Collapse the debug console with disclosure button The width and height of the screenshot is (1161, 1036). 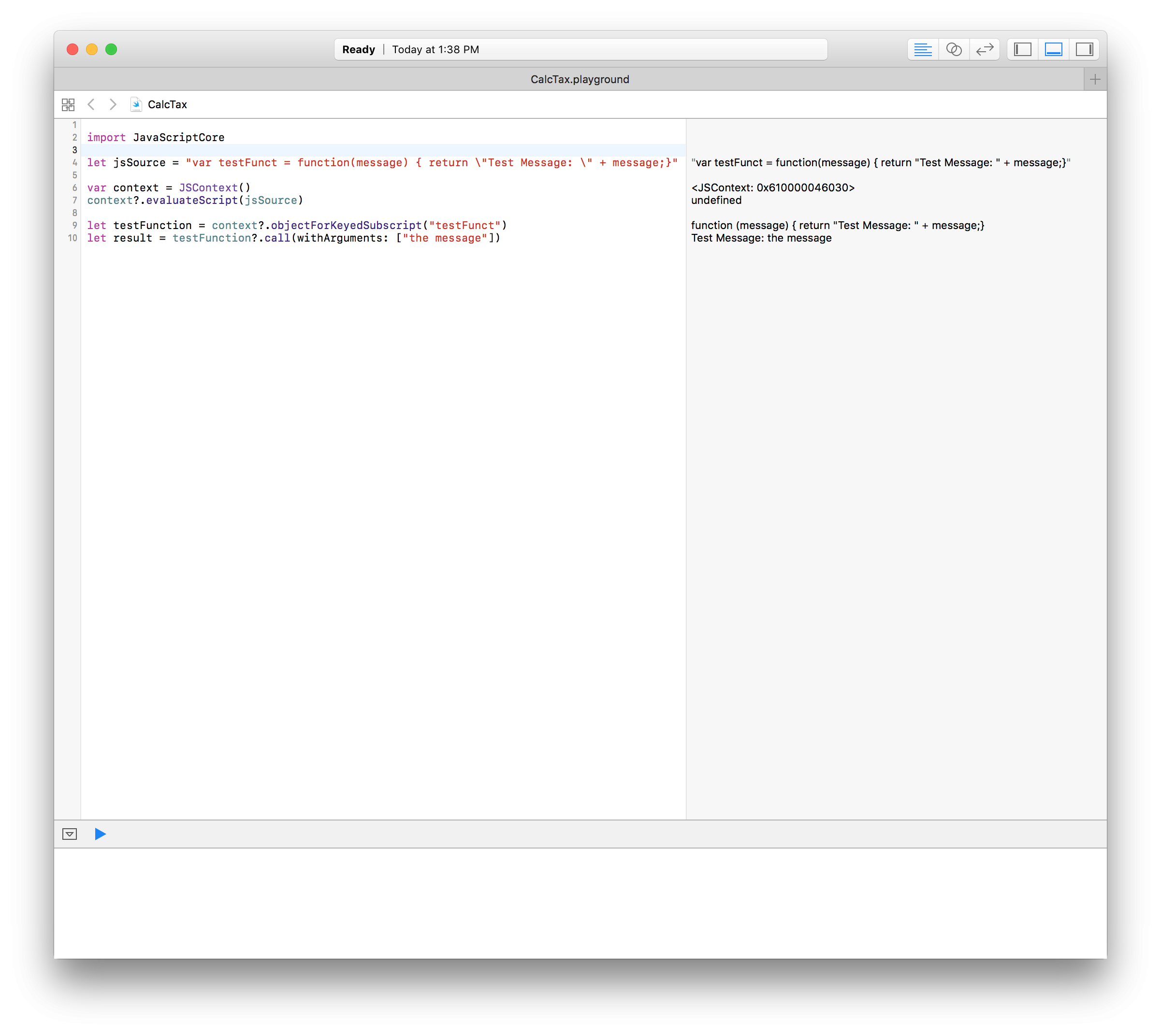coord(70,834)
